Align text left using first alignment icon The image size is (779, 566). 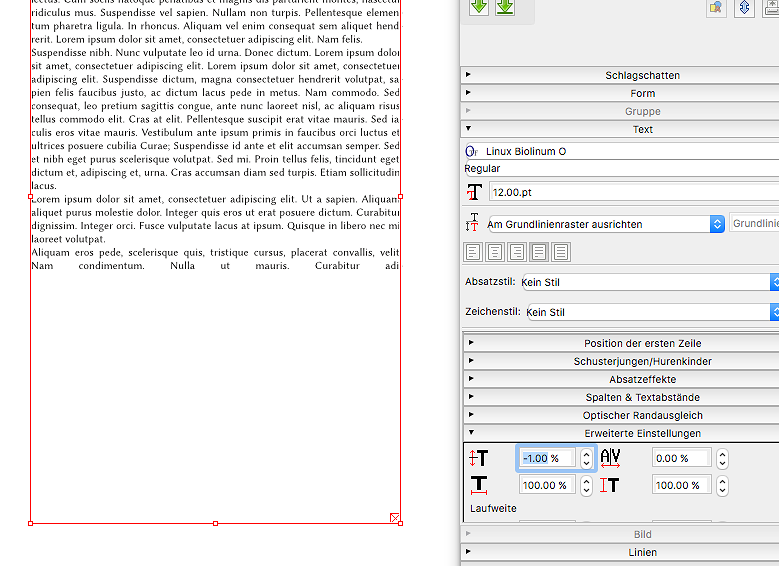474,252
